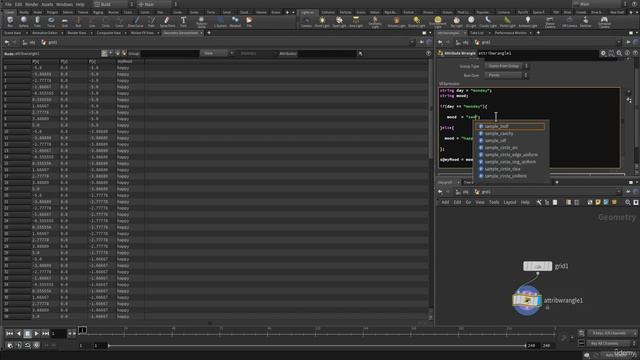
Task: Add an Area Light from the shelf
Action: (x=356, y=22)
